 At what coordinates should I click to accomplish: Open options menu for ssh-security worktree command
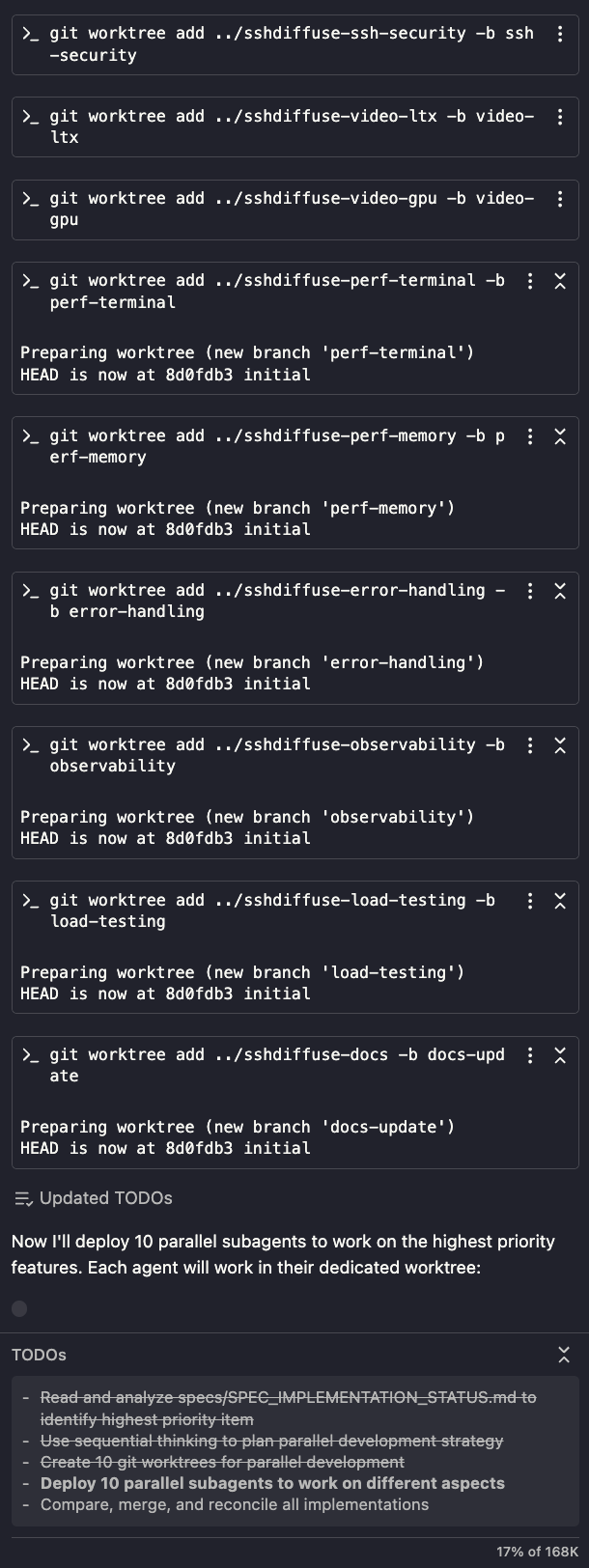560,34
